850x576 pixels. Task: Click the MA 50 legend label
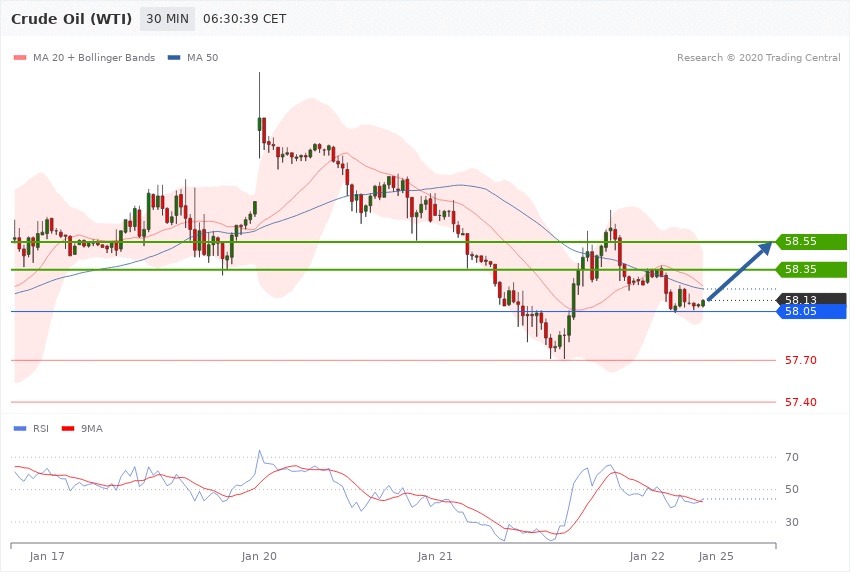point(202,57)
